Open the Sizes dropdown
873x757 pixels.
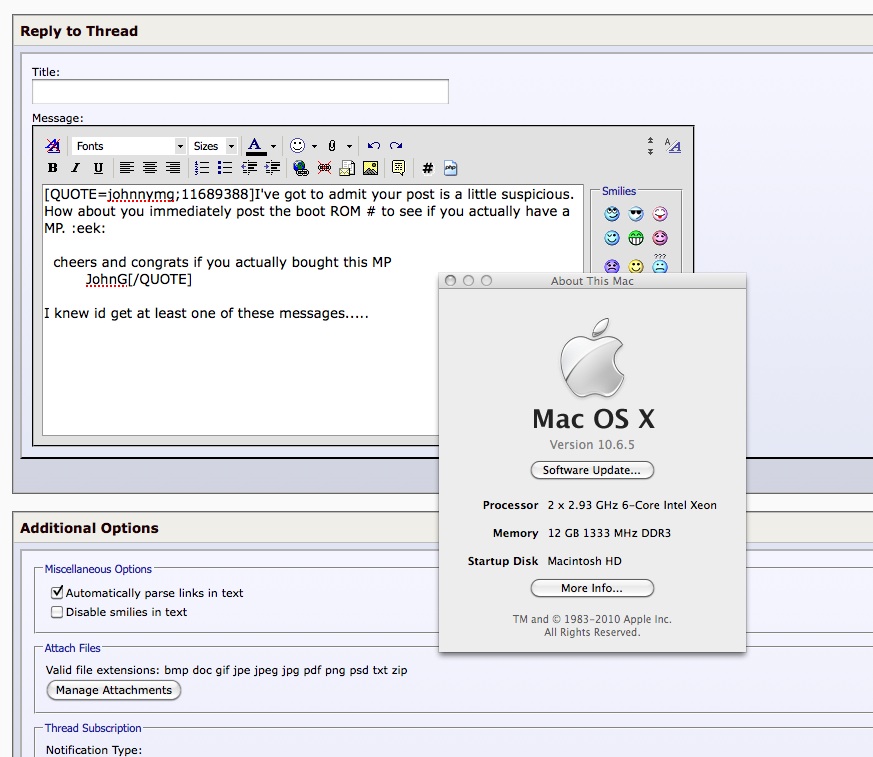click(214, 146)
